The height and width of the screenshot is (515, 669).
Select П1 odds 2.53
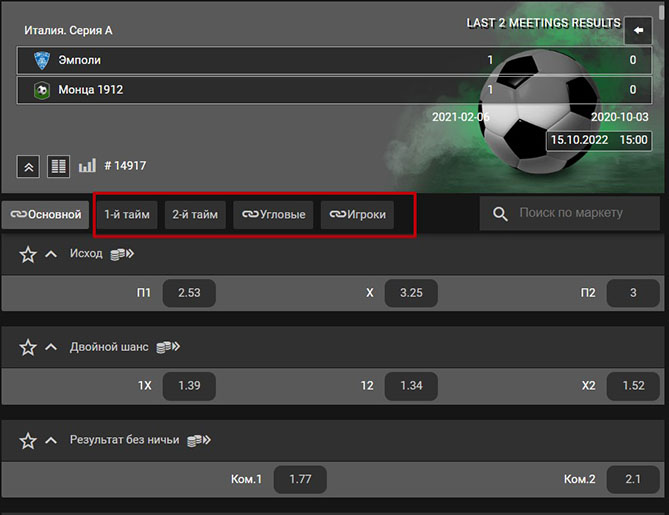tap(189, 293)
